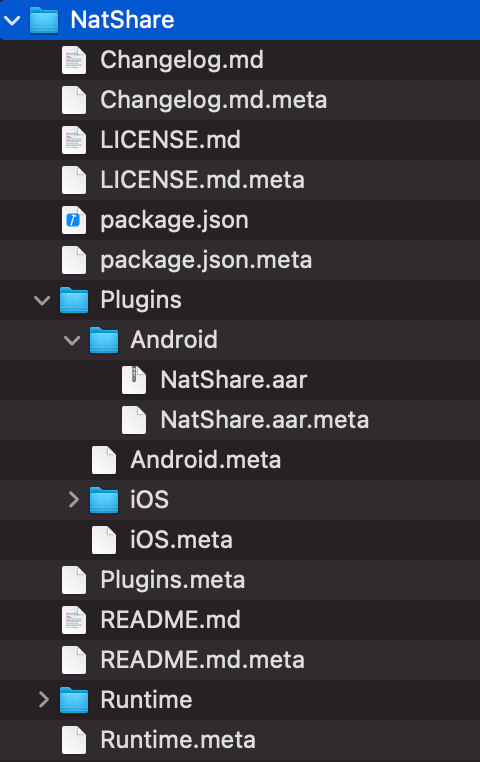Select the LICENSE.md.meta file

[x=240, y=180]
